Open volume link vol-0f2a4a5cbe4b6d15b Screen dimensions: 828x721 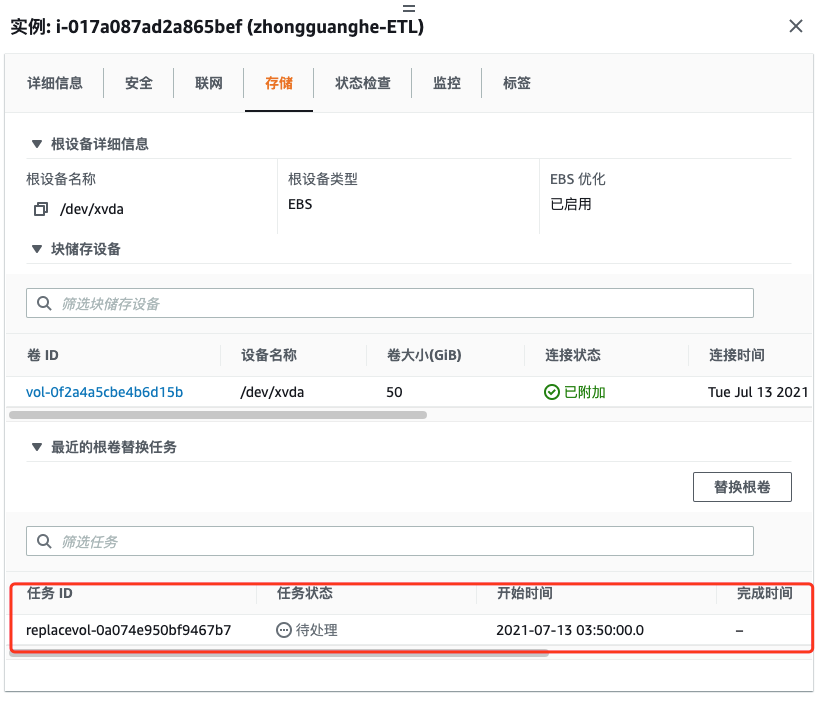click(105, 392)
